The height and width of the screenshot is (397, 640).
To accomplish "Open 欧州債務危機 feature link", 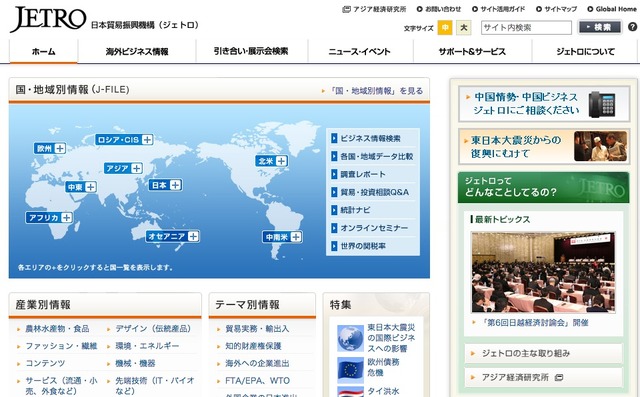I will [383, 367].
